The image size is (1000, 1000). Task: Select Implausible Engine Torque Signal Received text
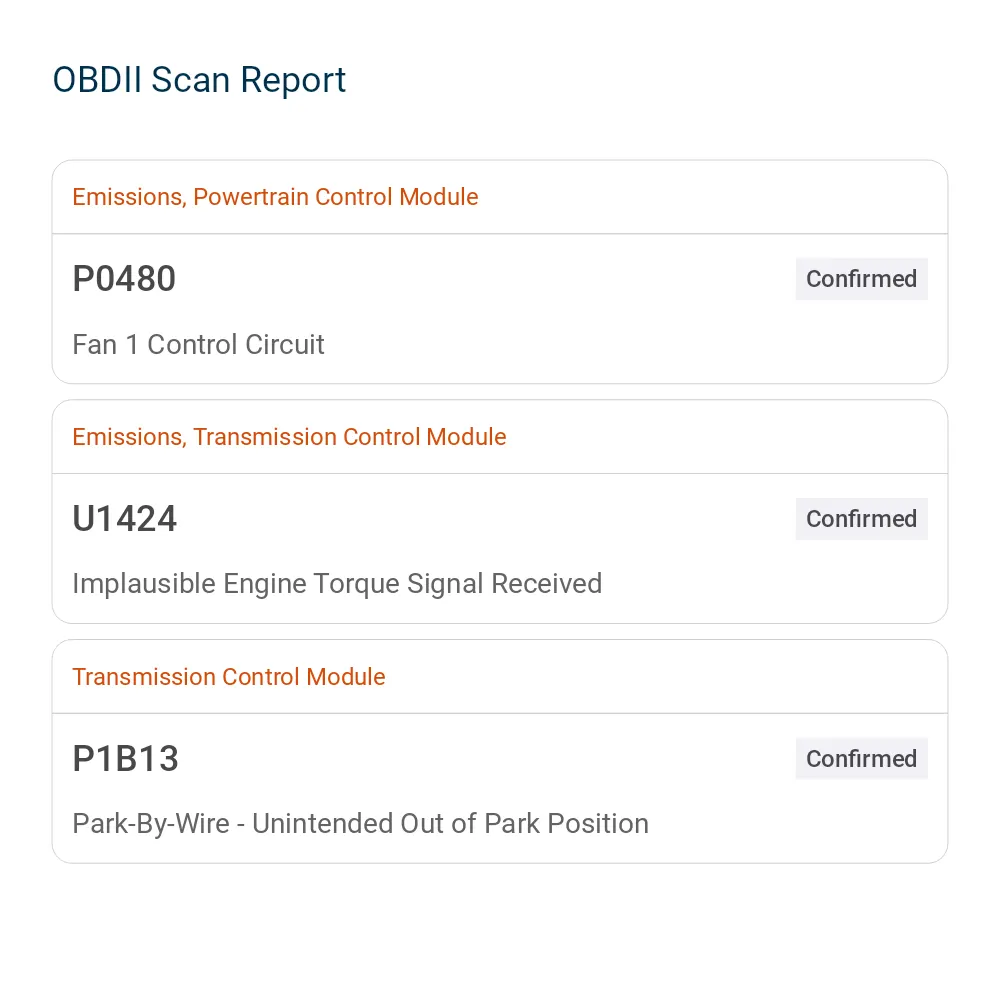(337, 584)
